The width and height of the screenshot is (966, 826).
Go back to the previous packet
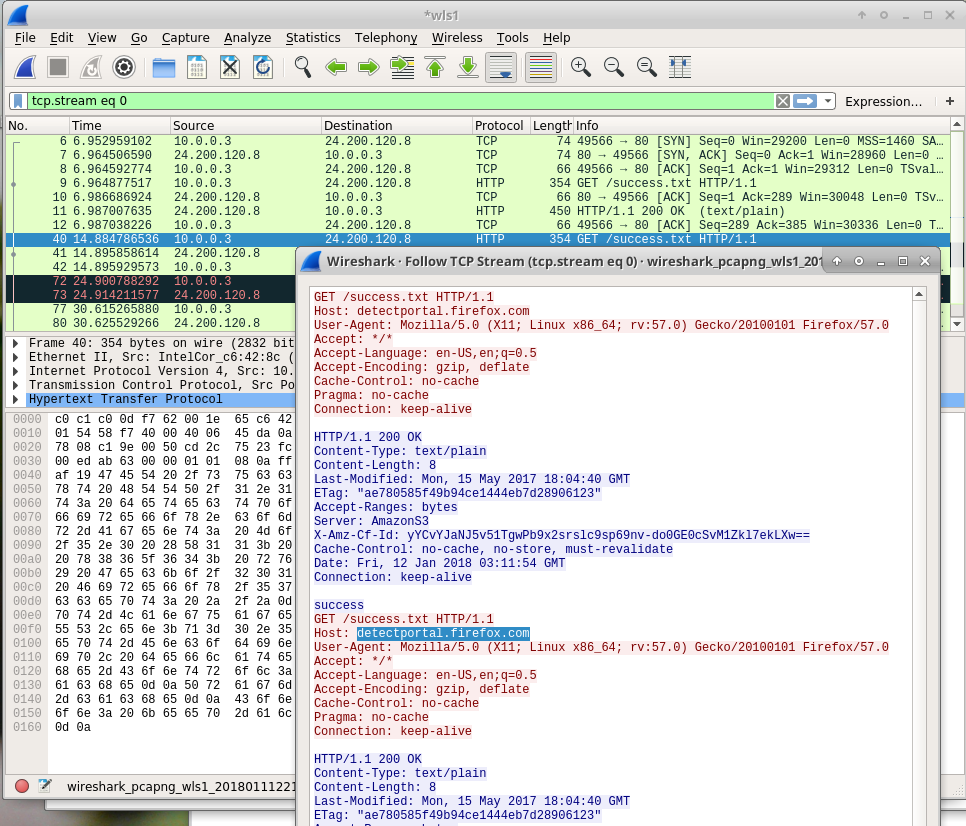(336, 67)
